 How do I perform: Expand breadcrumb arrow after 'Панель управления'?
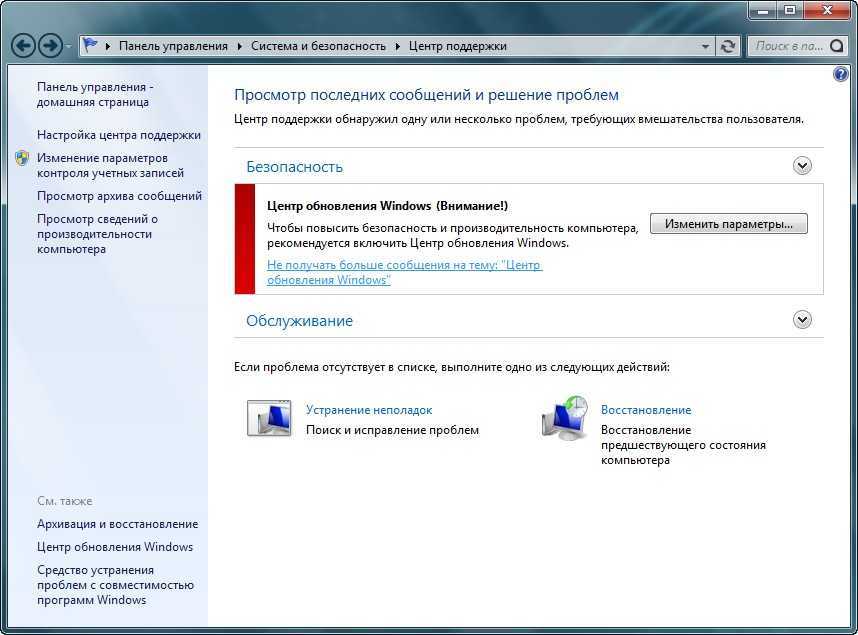click(x=240, y=47)
